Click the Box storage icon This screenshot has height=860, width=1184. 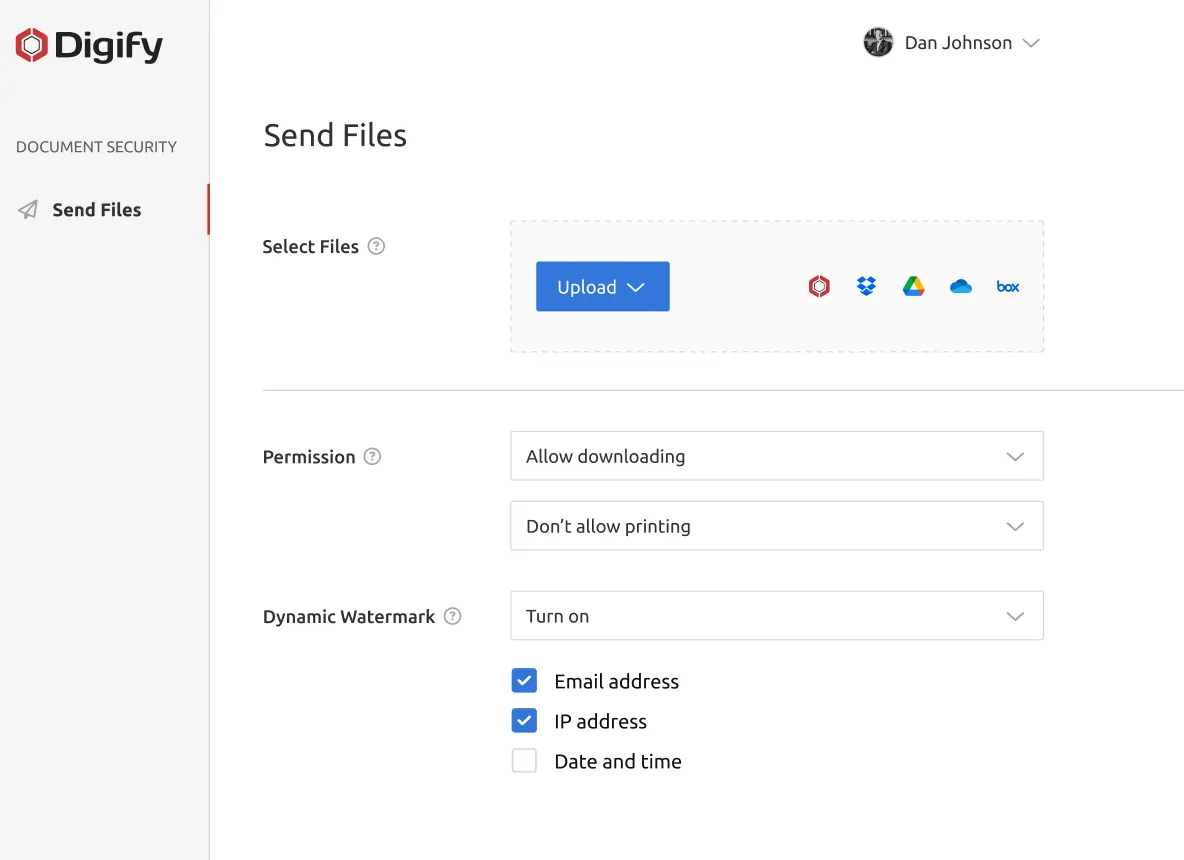point(1008,287)
